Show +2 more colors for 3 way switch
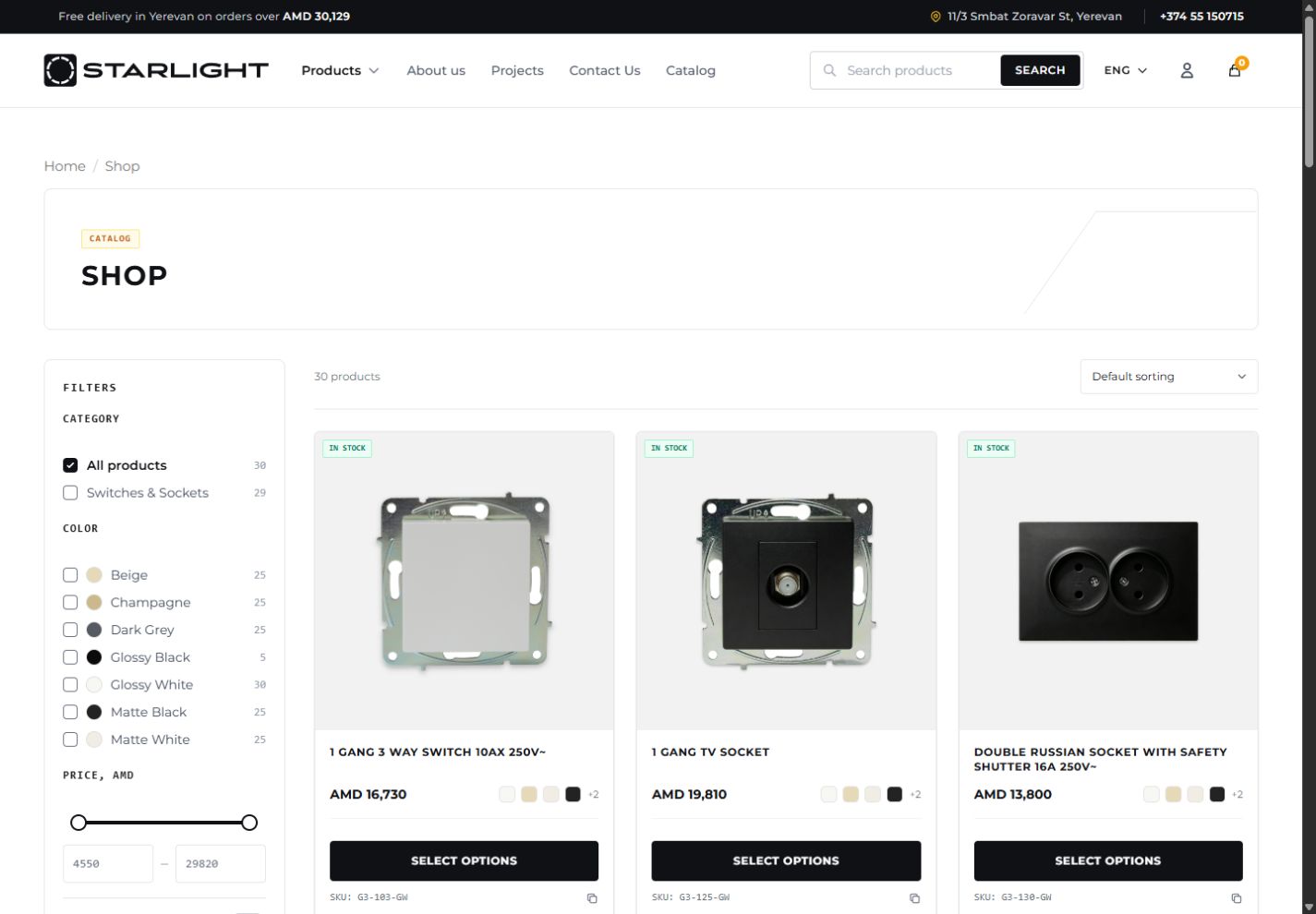The height and width of the screenshot is (914, 1316). tap(593, 795)
